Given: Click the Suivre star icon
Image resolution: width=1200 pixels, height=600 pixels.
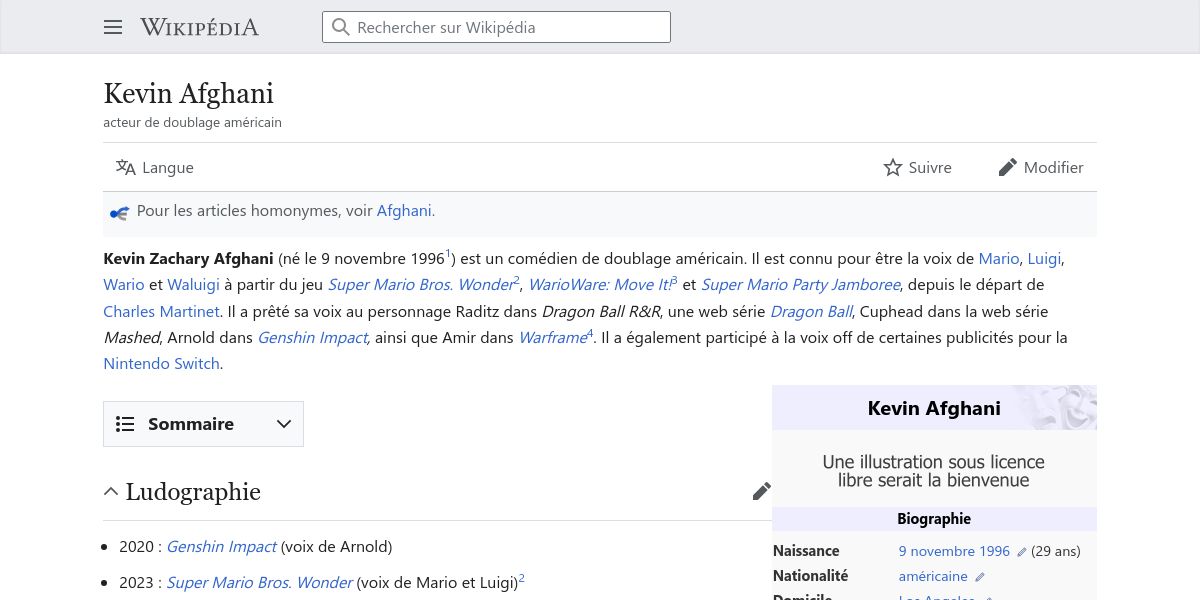Looking at the screenshot, I should pos(893,167).
